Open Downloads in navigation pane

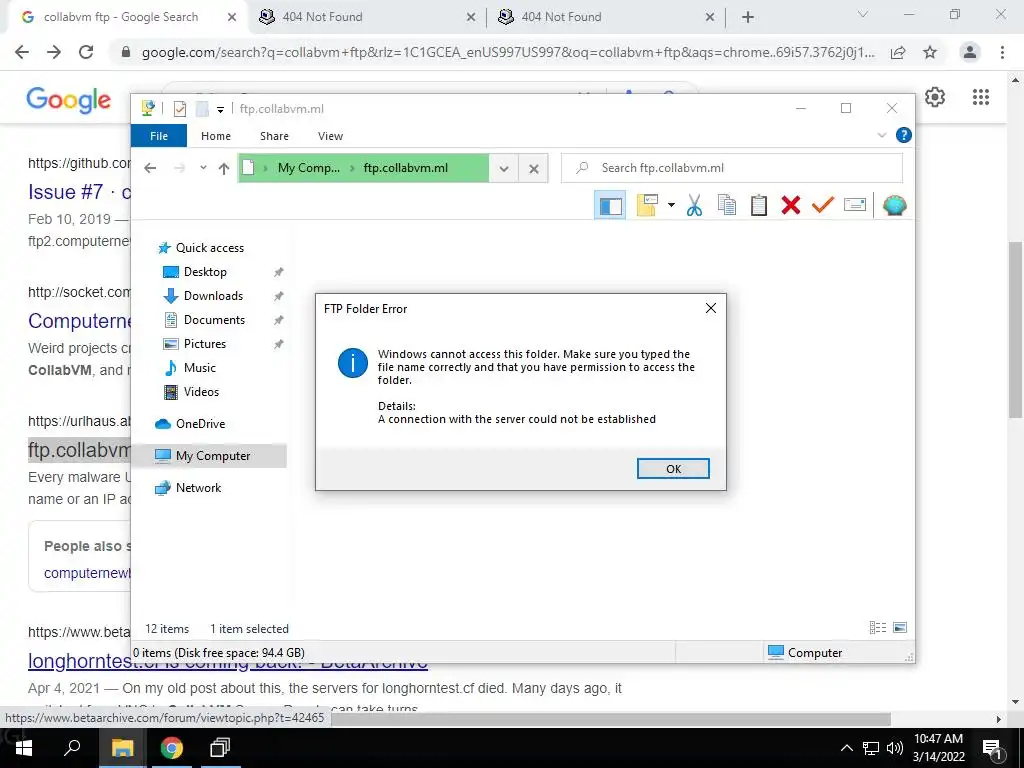coord(213,296)
